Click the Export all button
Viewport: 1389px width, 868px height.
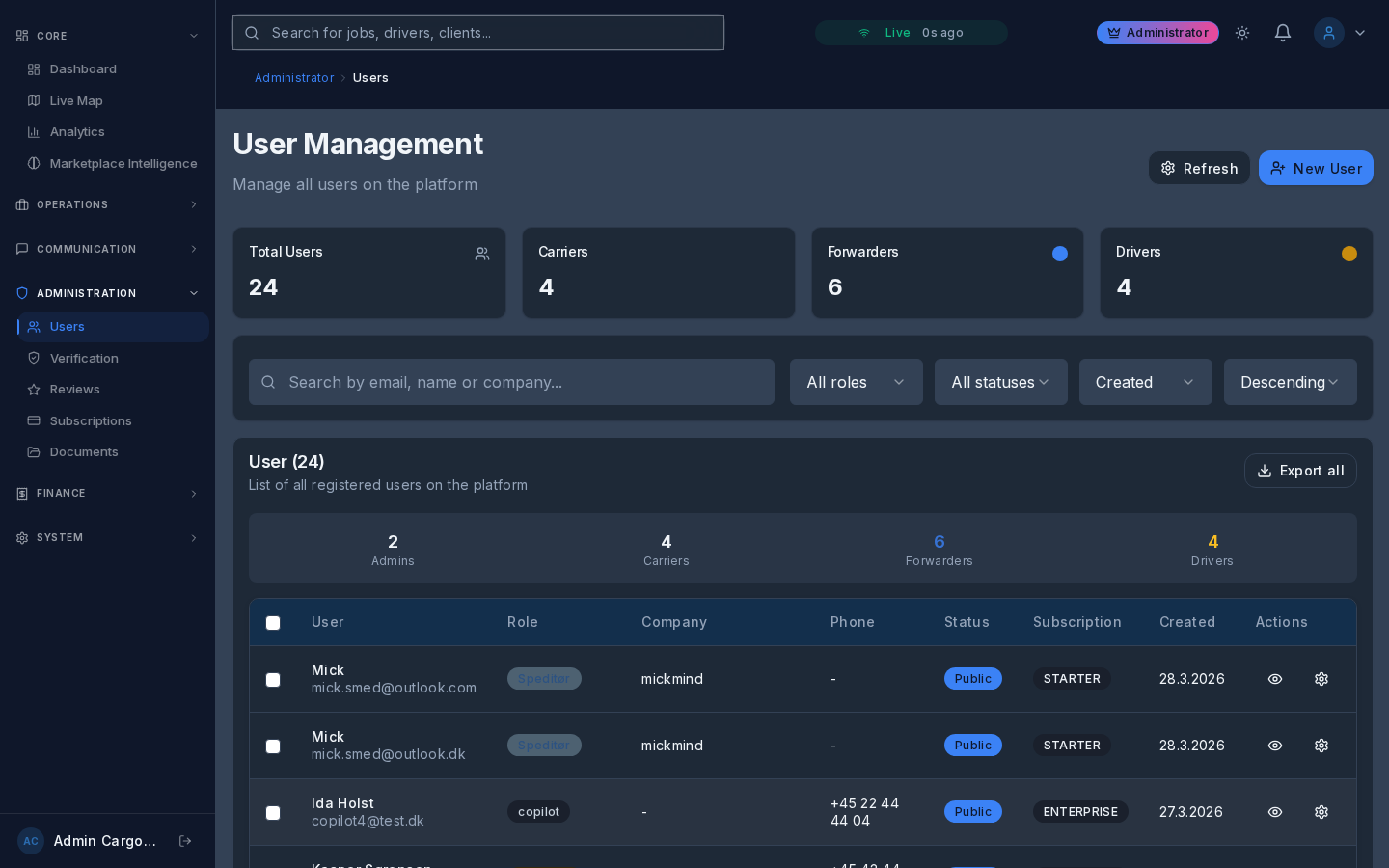point(1300,471)
